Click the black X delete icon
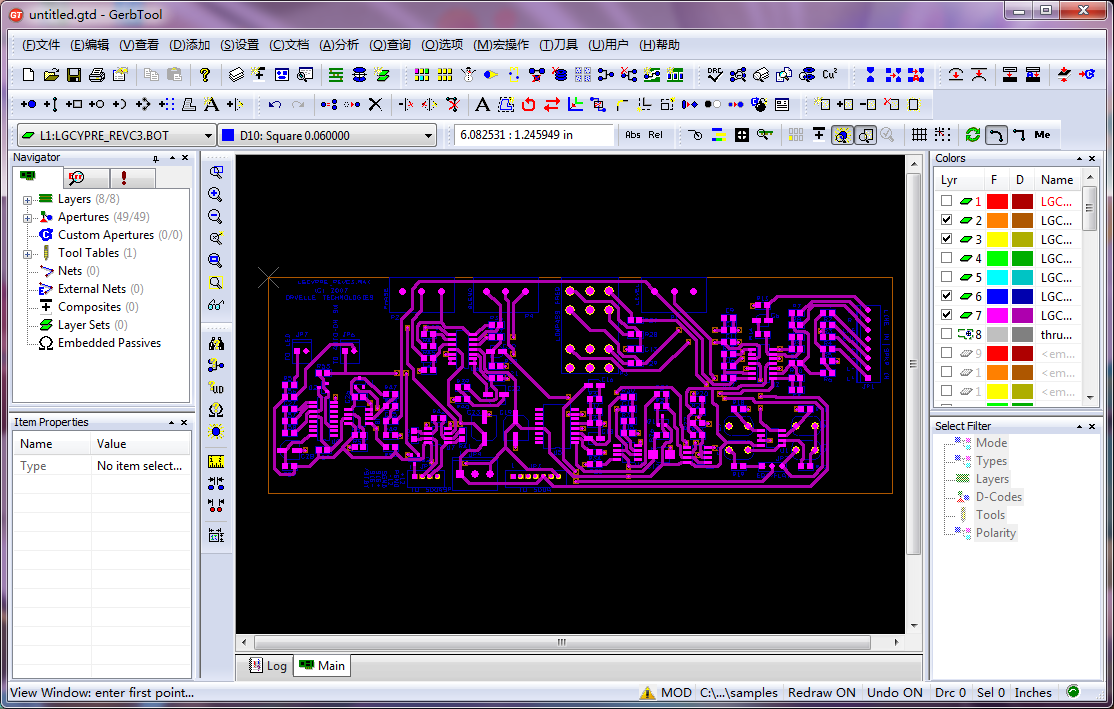Image resolution: width=1114 pixels, height=709 pixels. coord(376,104)
